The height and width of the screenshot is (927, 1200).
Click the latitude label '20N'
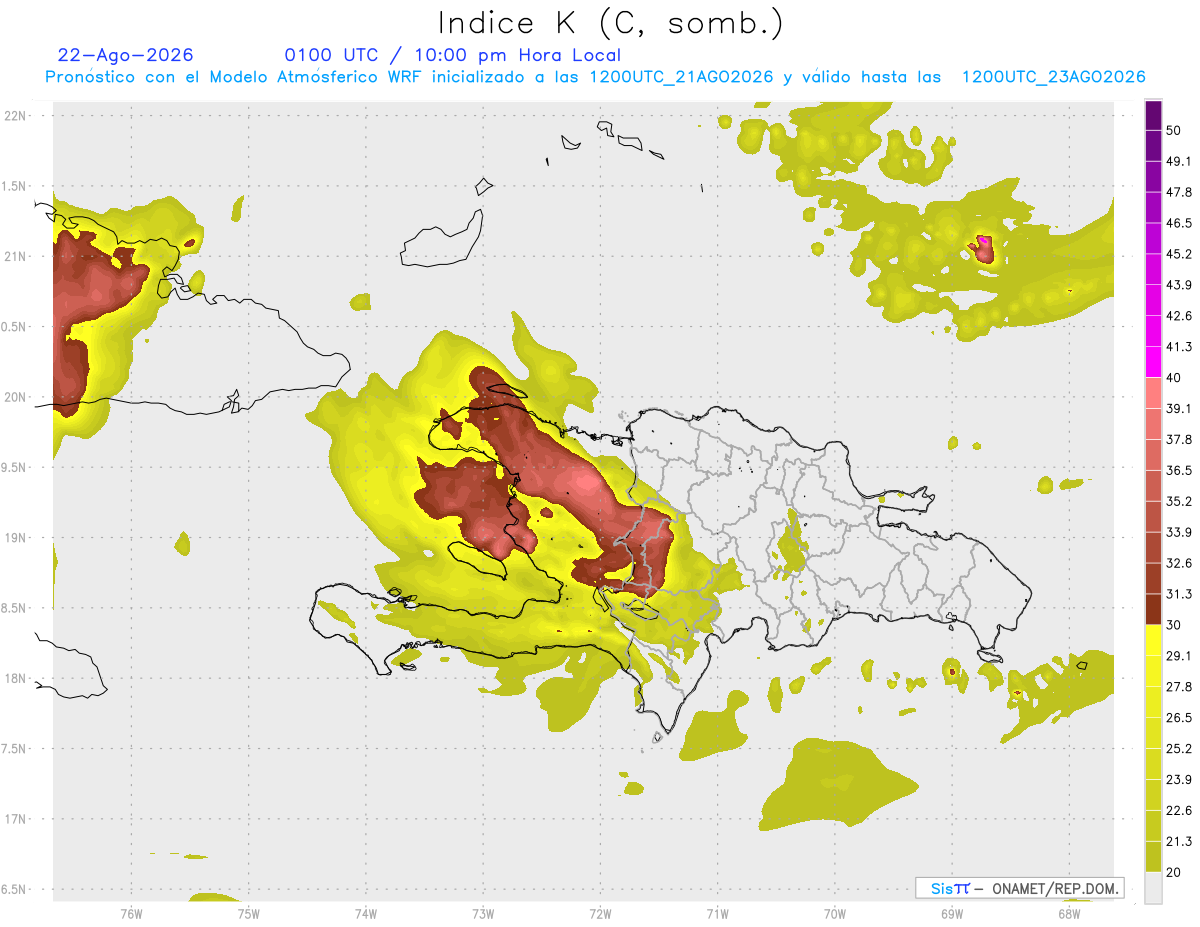click(14, 398)
